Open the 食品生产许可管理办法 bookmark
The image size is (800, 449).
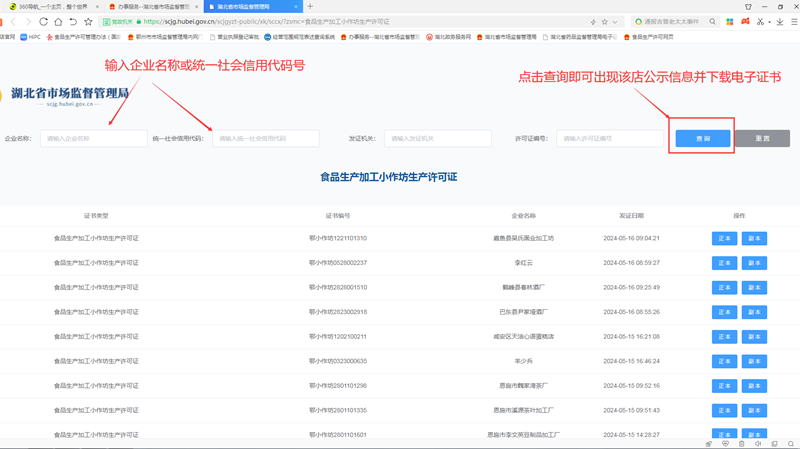click(84, 37)
